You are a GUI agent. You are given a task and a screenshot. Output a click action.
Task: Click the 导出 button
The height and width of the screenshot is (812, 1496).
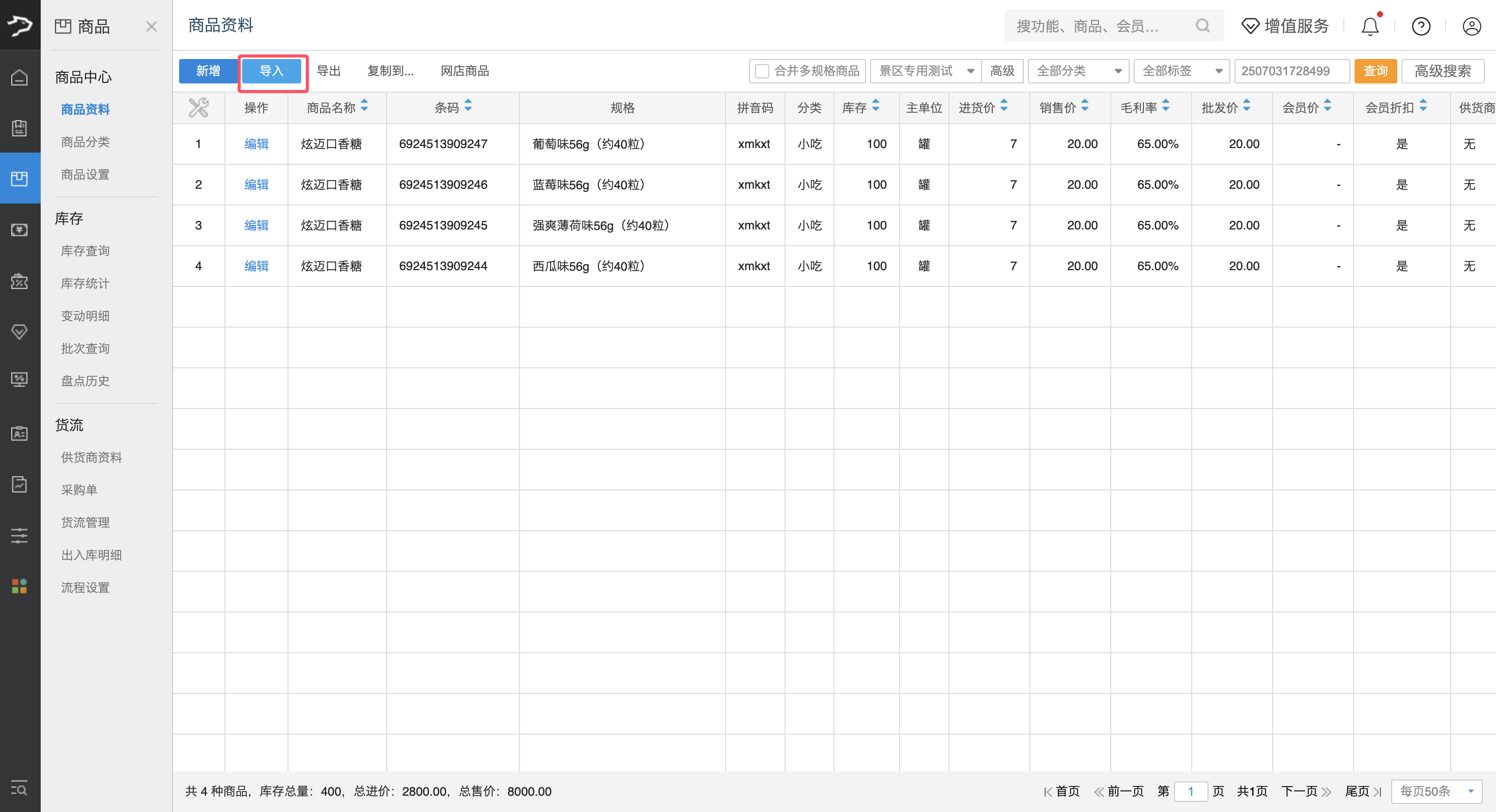pos(329,71)
